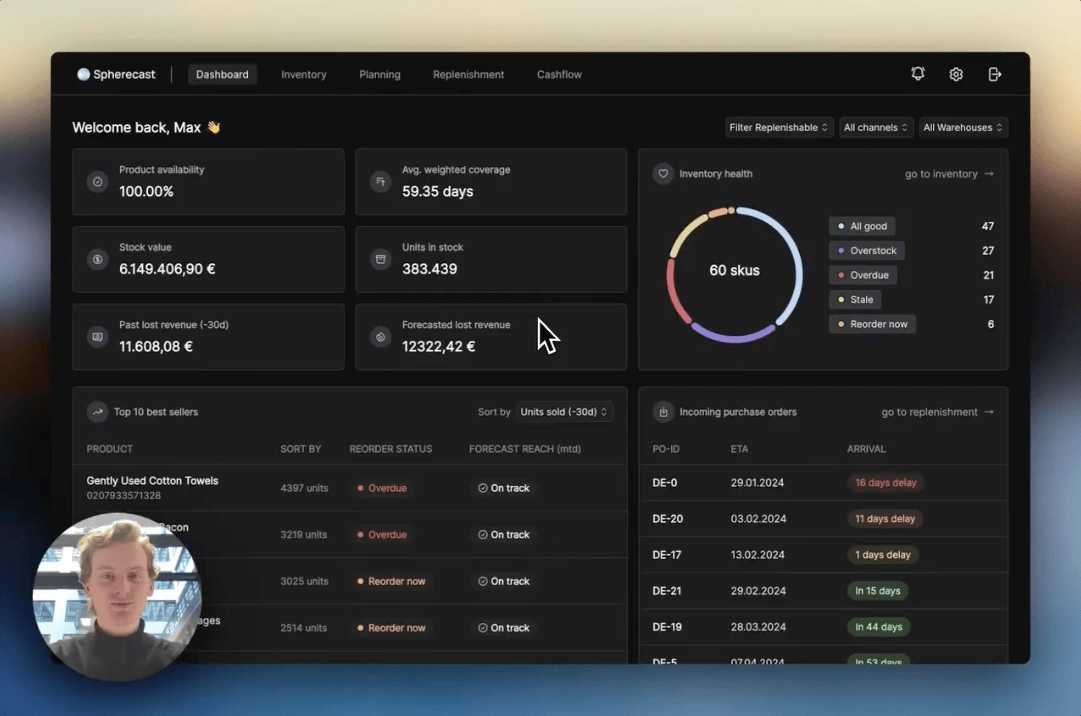Click the Product availability card icon
Screen dimensions: 1081x716
coord(97,182)
